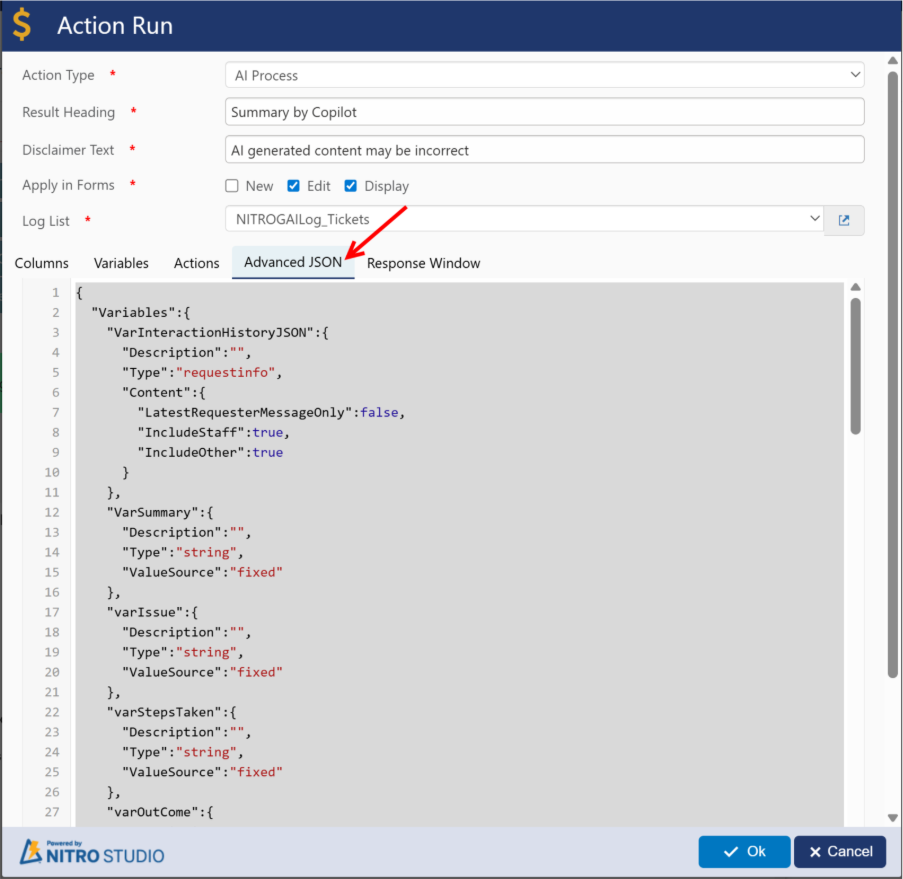Select the Advanced JSON tab
The height and width of the screenshot is (879, 903).
(293, 263)
